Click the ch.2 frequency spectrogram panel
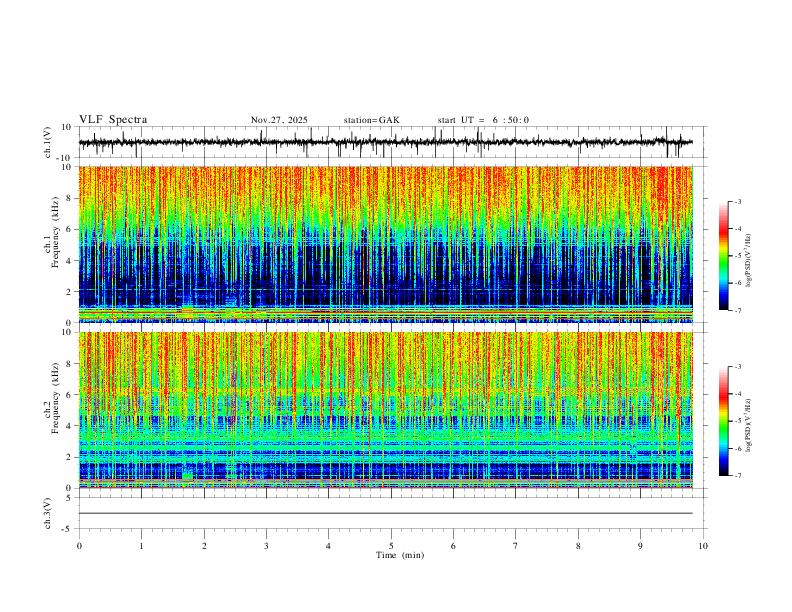792x612 pixels. [386, 410]
